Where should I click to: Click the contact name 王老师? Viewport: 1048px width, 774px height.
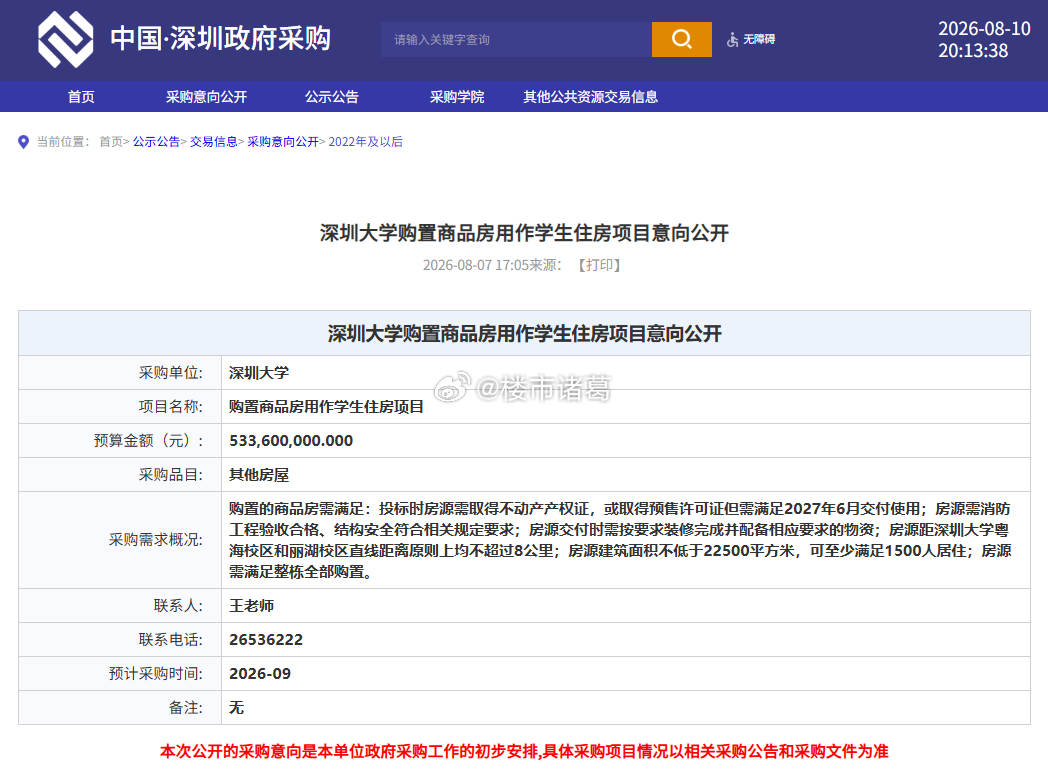[252, 606]
